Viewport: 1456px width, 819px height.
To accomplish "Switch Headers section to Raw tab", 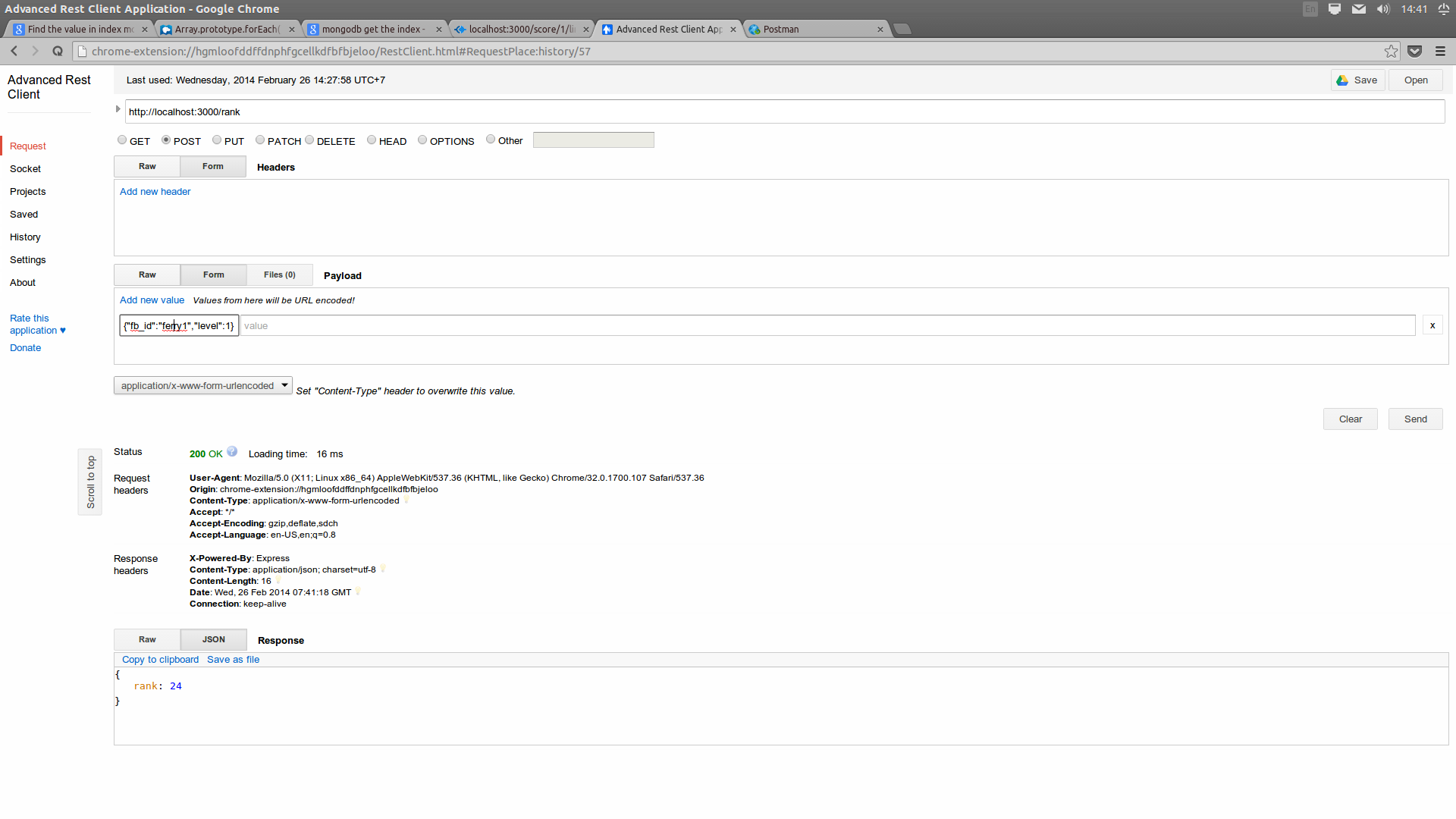I will coord(147,167).
